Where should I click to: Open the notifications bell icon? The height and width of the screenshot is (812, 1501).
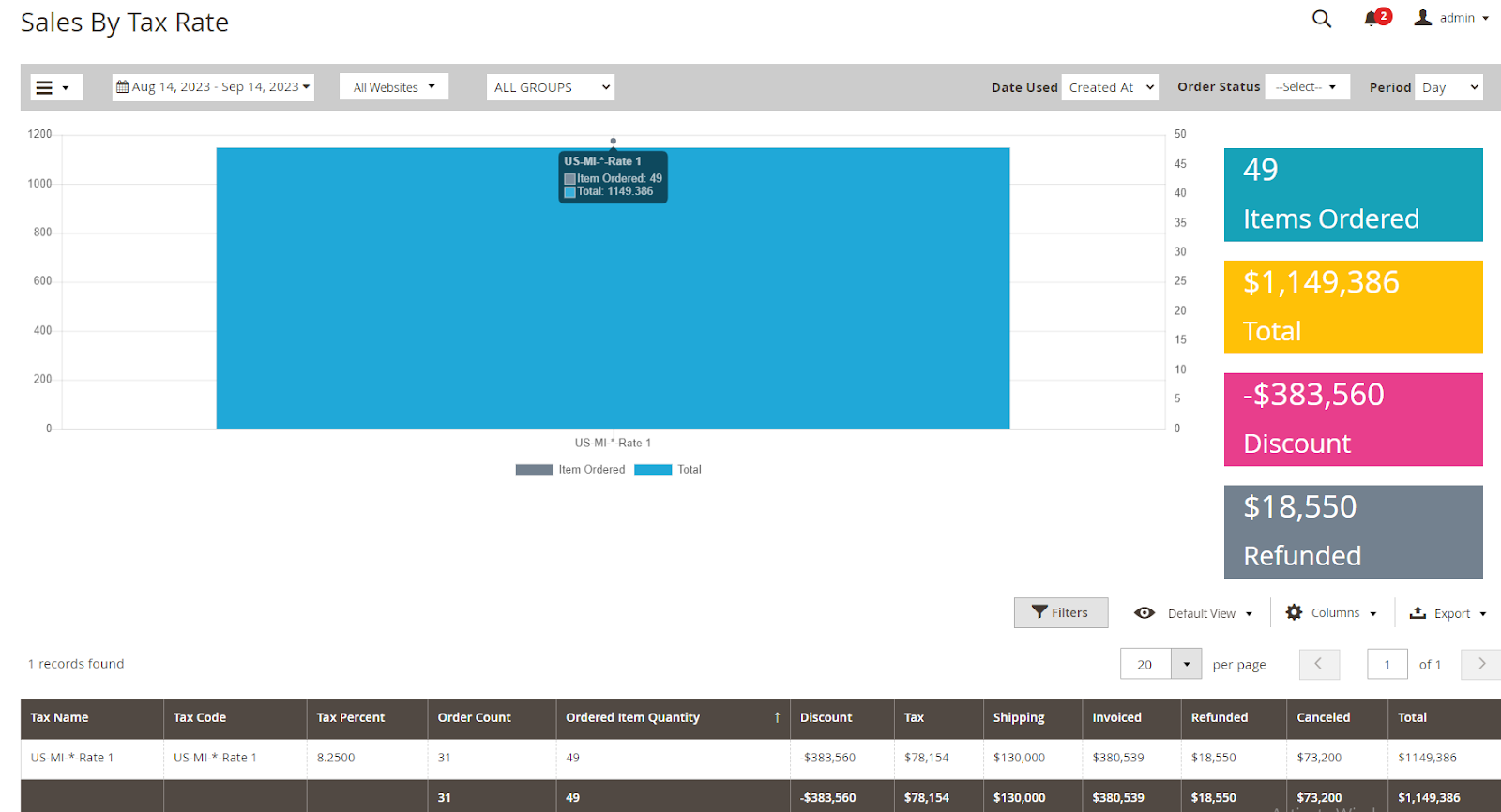point(1372,19)
